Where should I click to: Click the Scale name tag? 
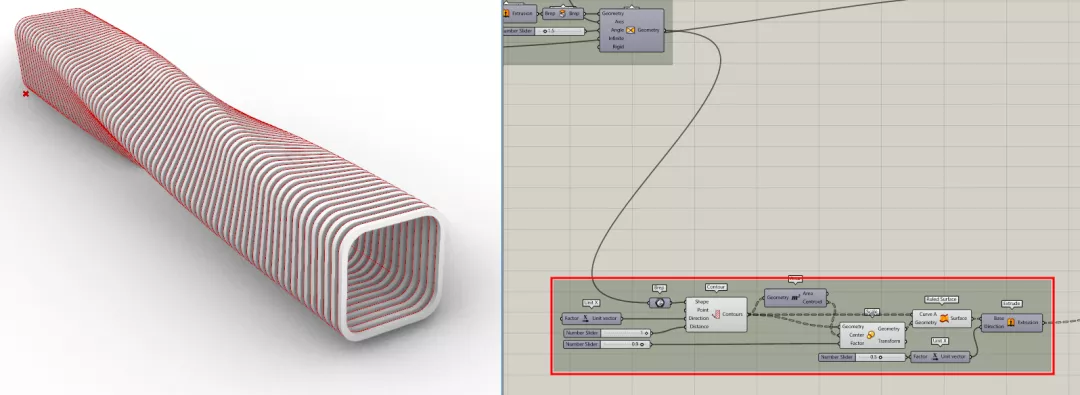click(x=872, y=312)
